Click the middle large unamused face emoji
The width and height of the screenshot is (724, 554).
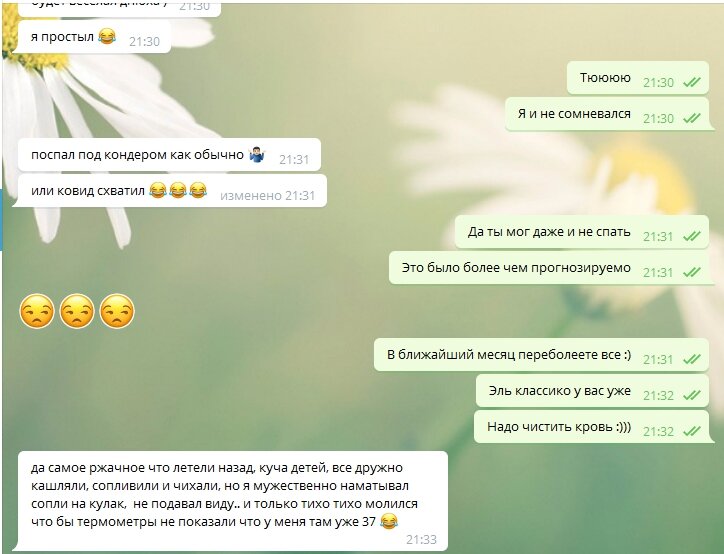(x=77, y=311)
